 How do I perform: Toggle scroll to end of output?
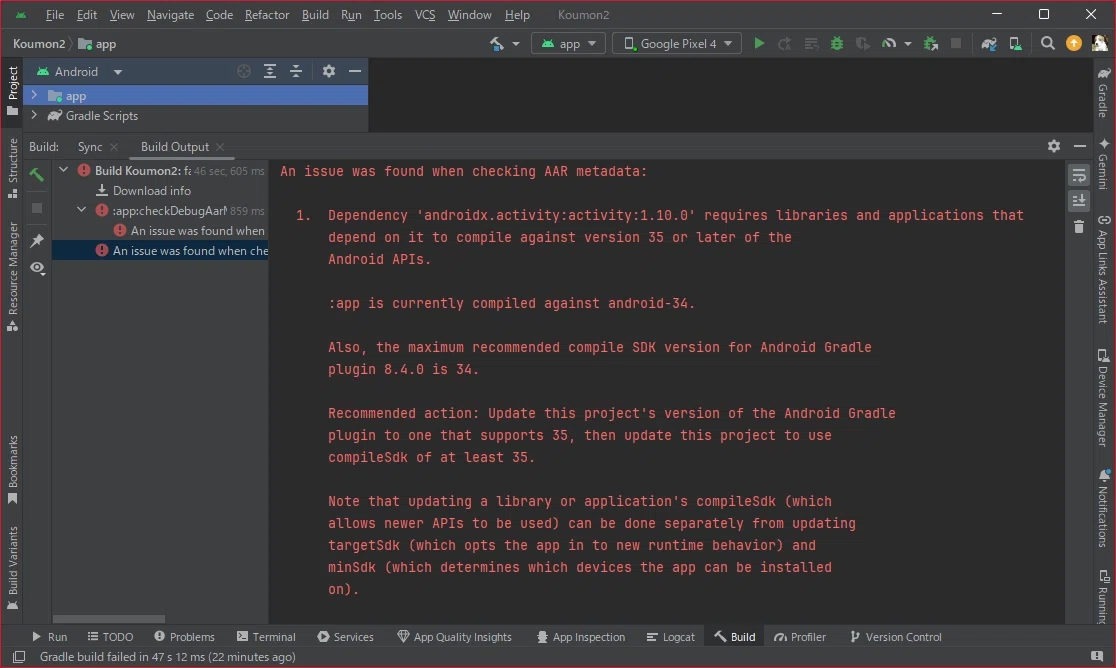[x=1079, y=201]
